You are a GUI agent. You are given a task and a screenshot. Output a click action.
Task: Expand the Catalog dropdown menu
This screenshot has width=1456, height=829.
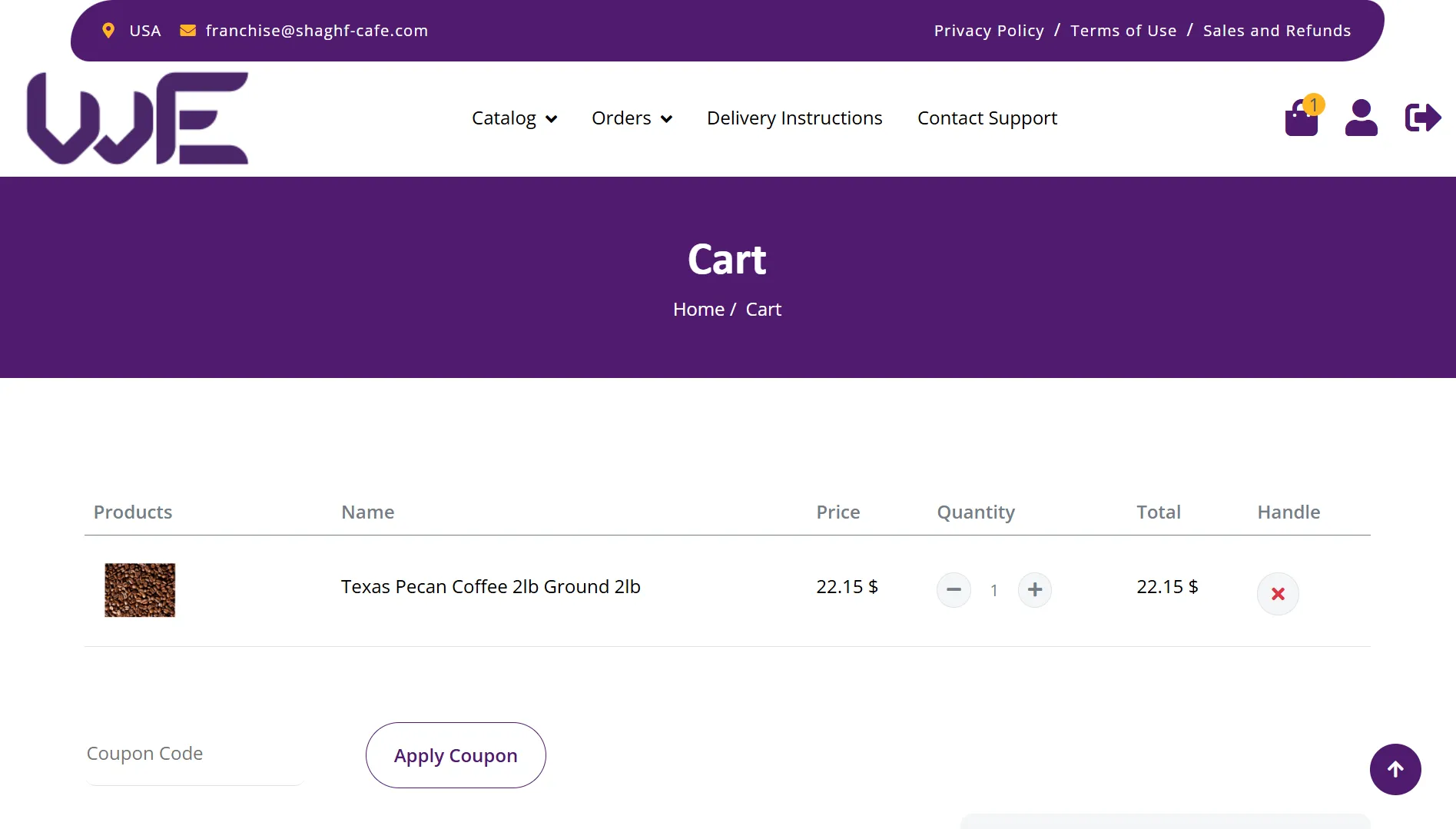(513, 118)
